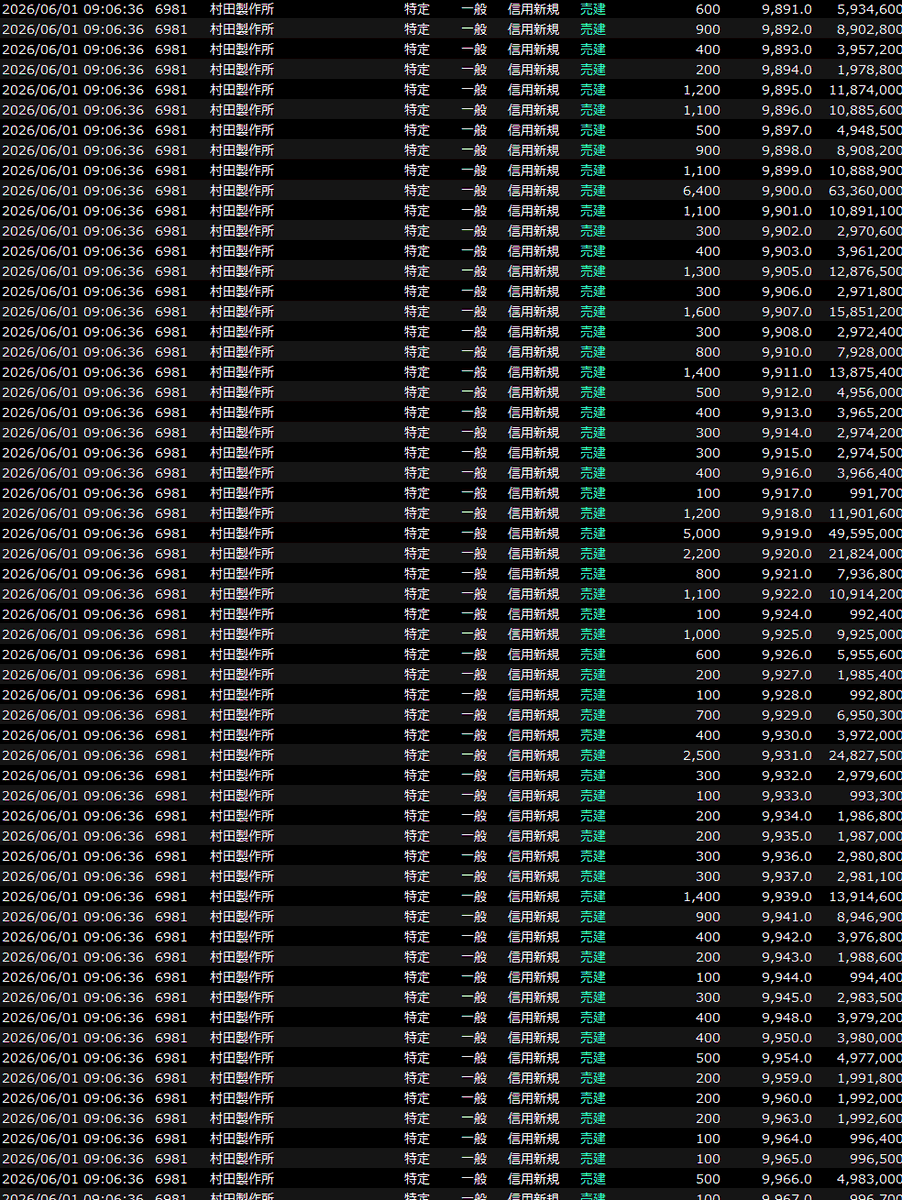This screenshot has width=902, height=1200.
Task: Click the quantity 1,600
Action: coord(701,311)
